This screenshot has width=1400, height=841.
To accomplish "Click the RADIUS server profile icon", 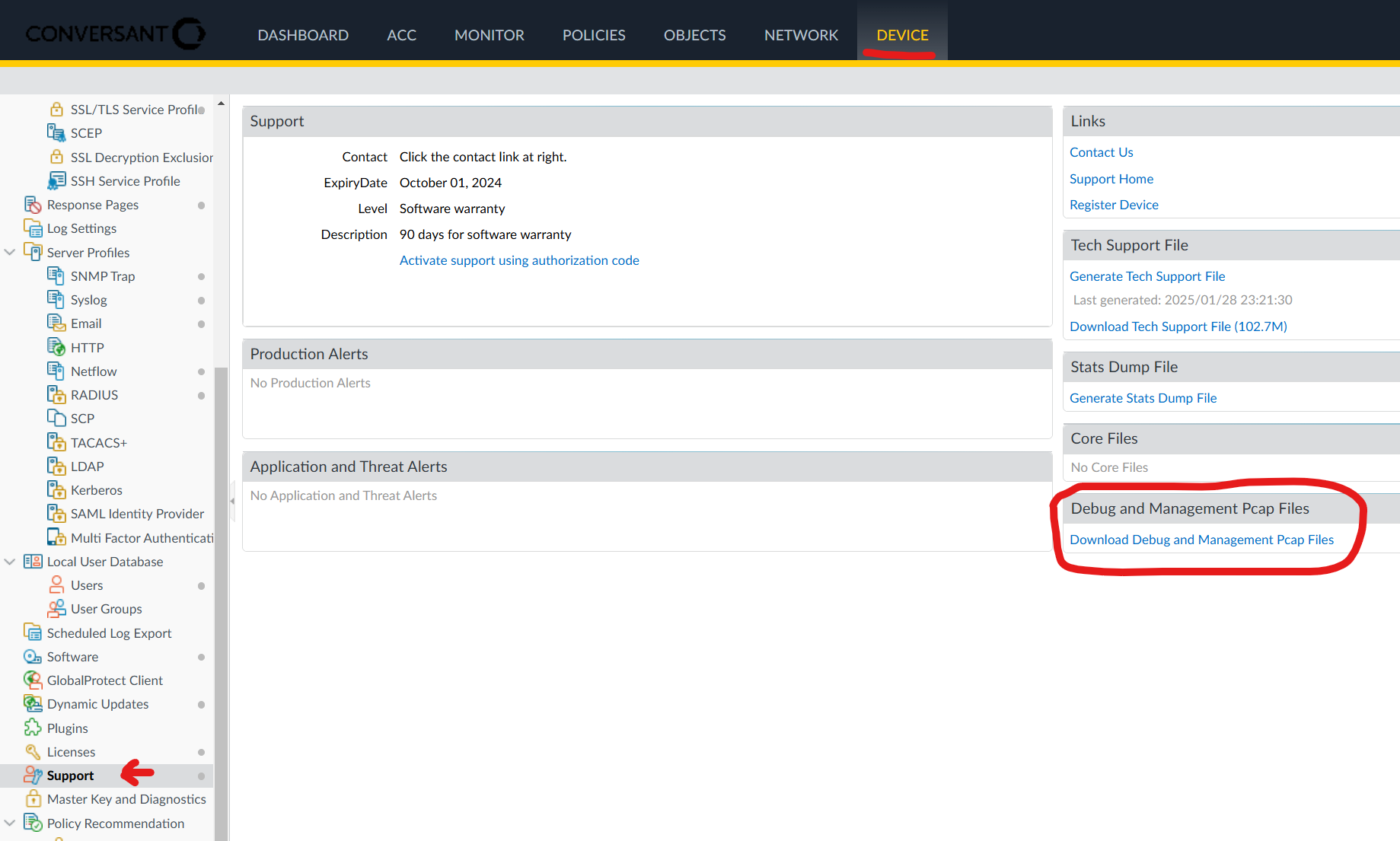I will pos(56,394).
